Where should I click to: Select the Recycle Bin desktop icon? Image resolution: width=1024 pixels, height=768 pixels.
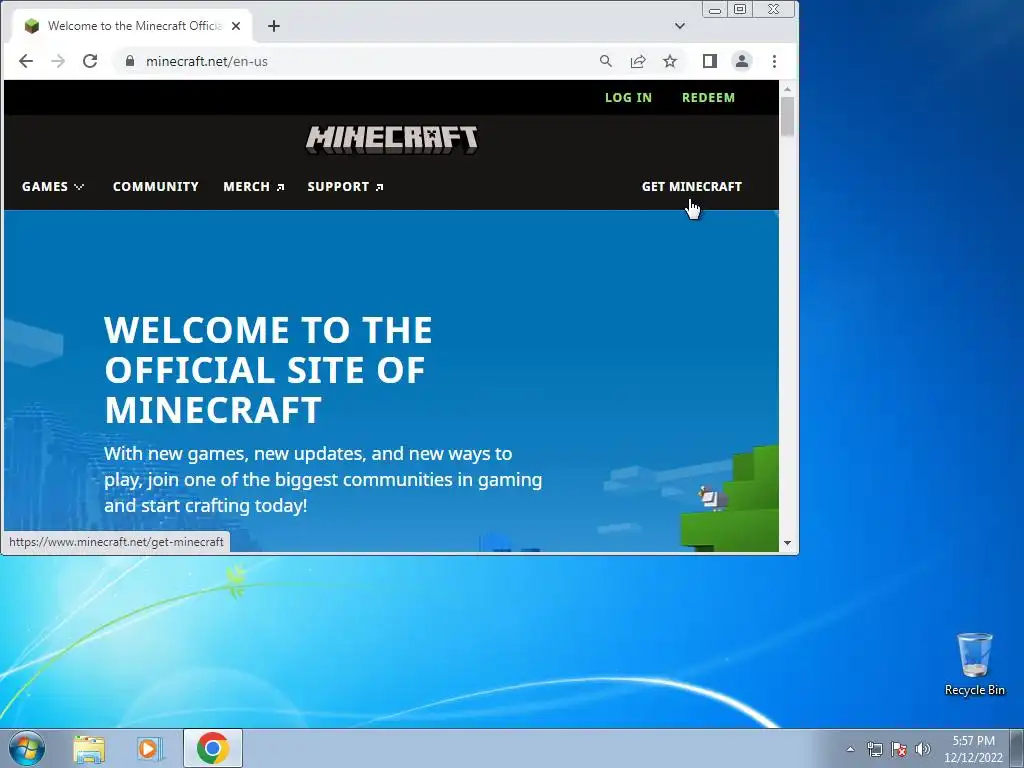point(974,664)
